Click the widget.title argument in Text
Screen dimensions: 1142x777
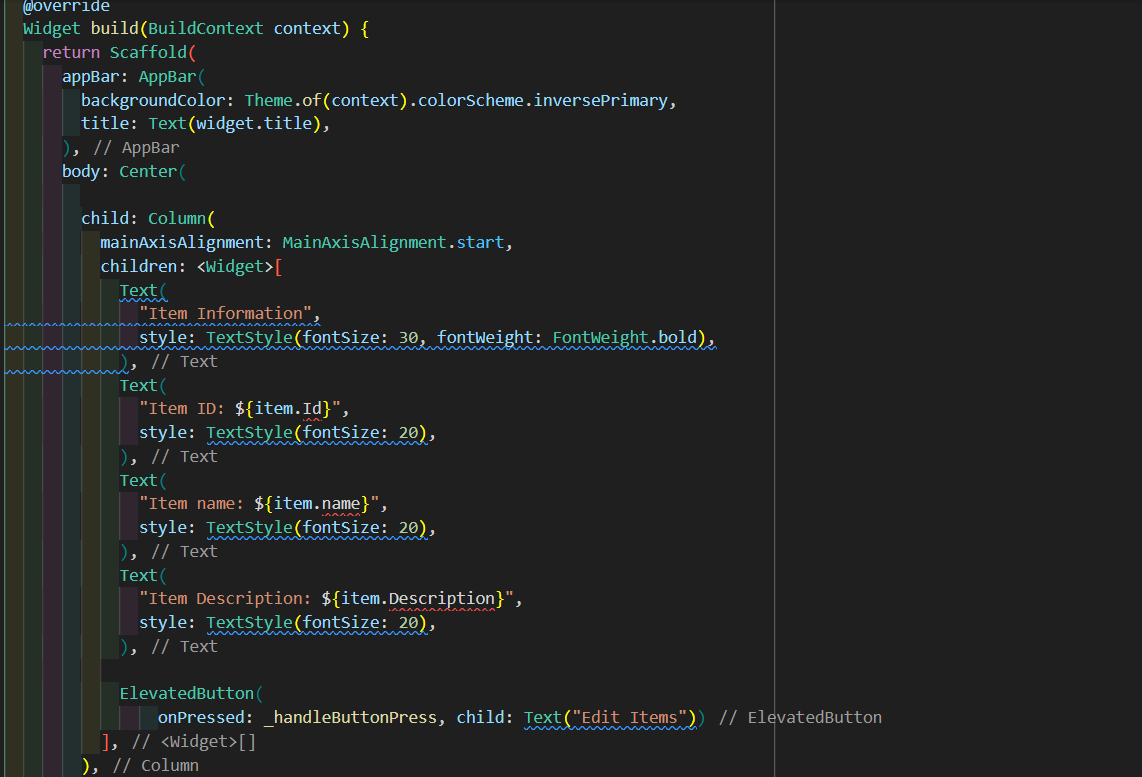tap(255, 122)
